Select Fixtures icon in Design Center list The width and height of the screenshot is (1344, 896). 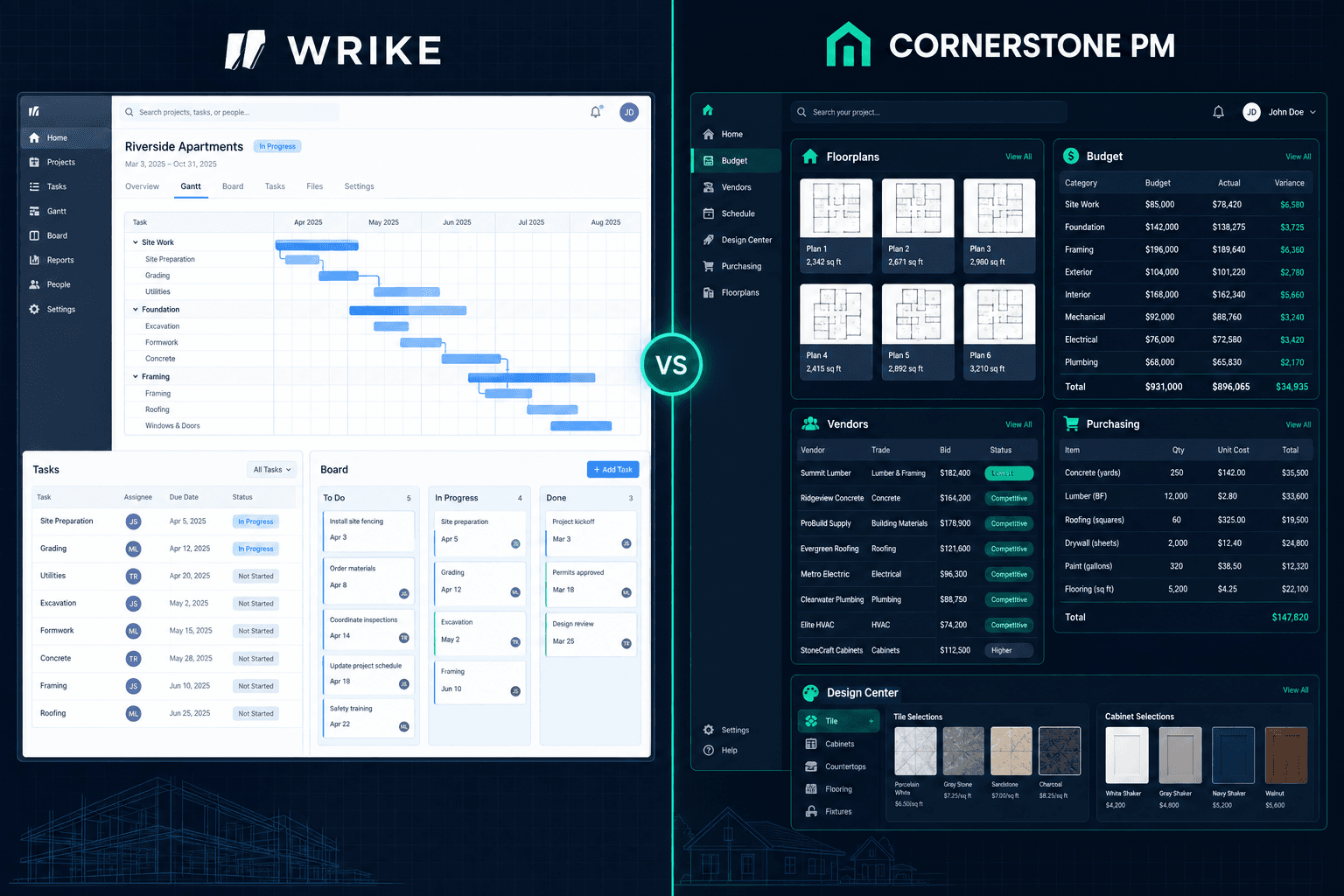(811, 812)
